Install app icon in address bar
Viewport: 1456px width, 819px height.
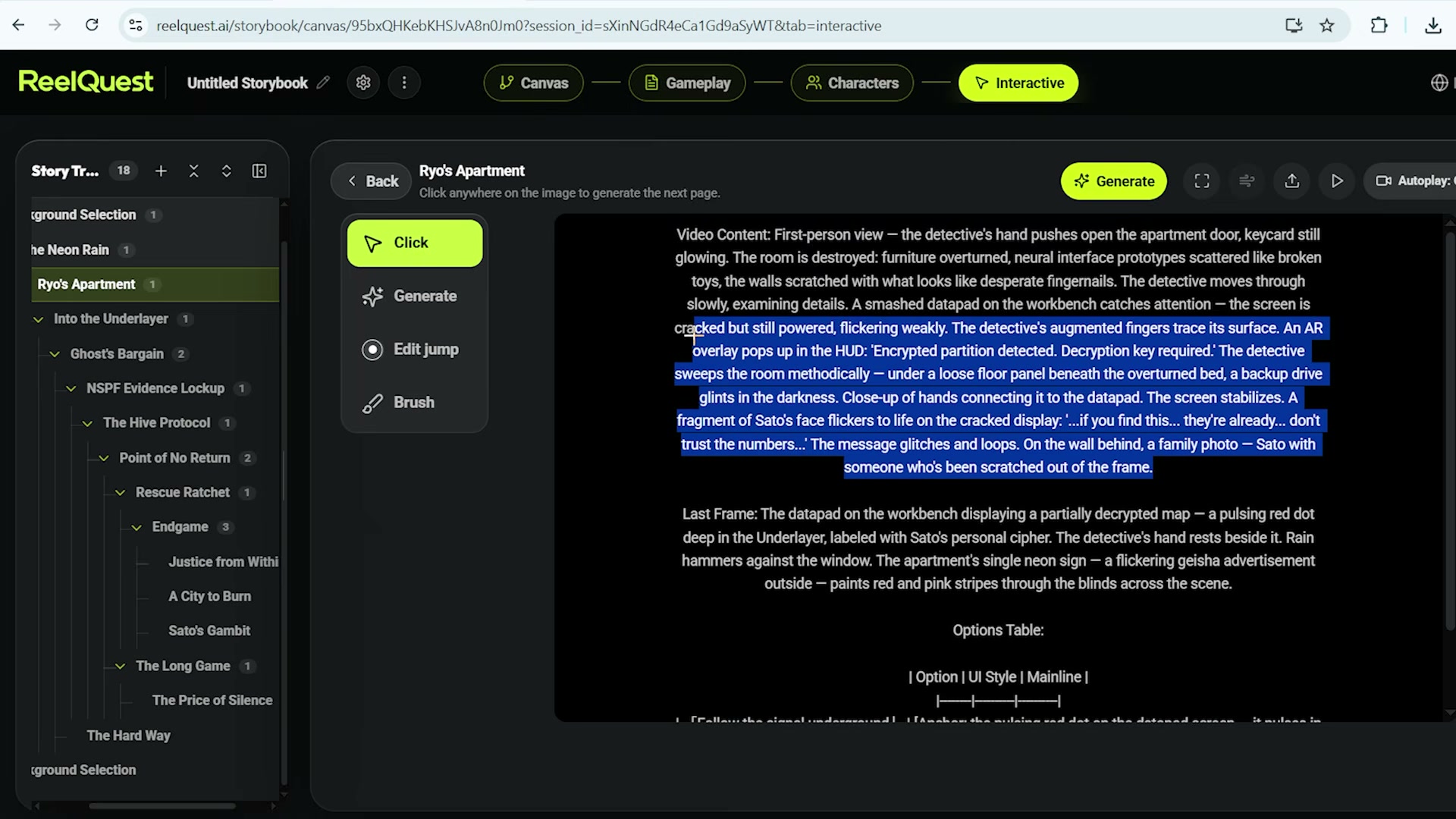pyautogui.click(x=1294, y=25)
